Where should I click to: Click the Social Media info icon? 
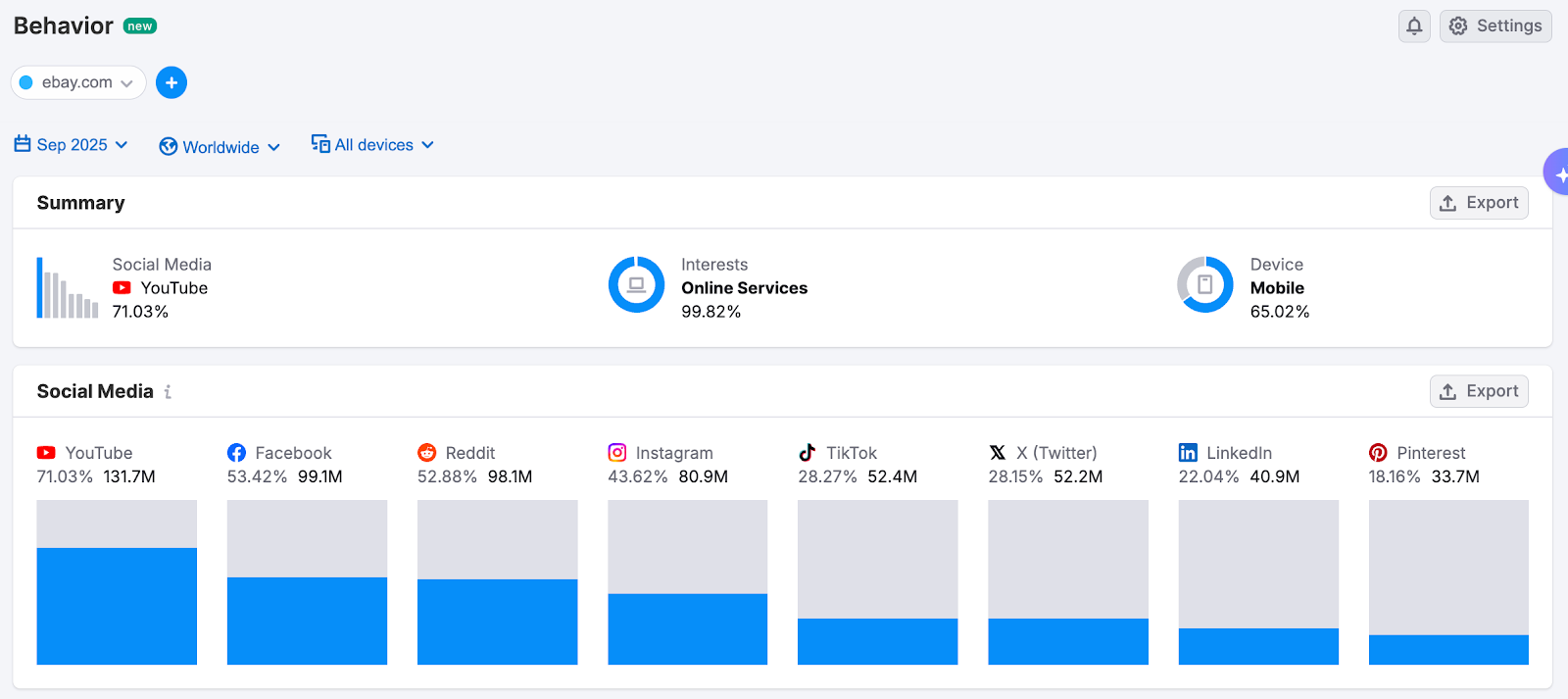point(169,392)
